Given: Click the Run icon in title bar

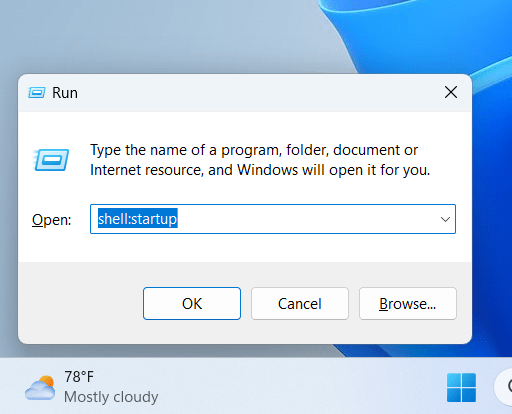Looking at the screenshot, I should (x=37, y=93).
